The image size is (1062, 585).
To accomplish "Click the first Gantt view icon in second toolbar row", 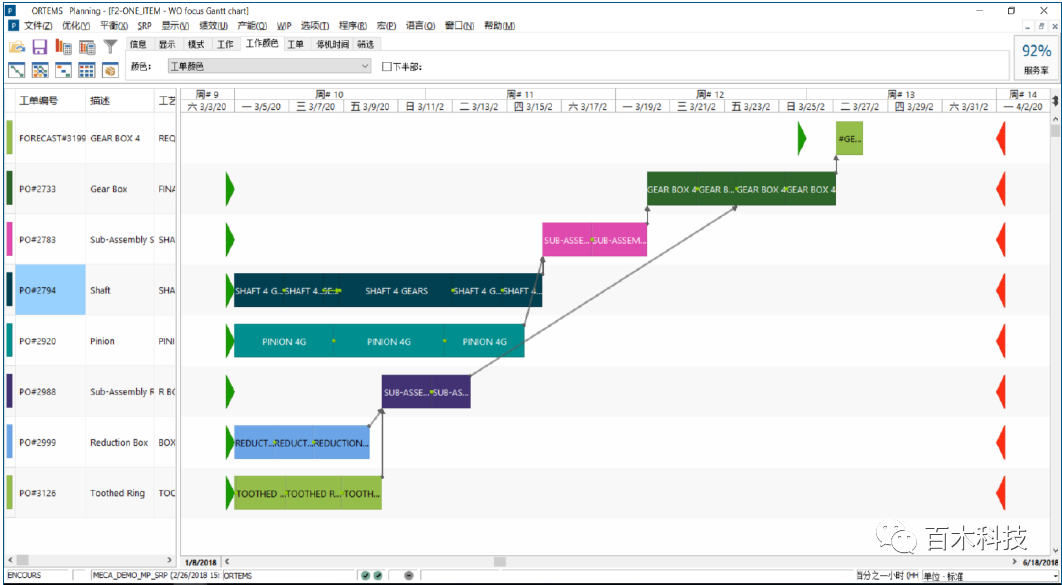I will tap(17, 70).
